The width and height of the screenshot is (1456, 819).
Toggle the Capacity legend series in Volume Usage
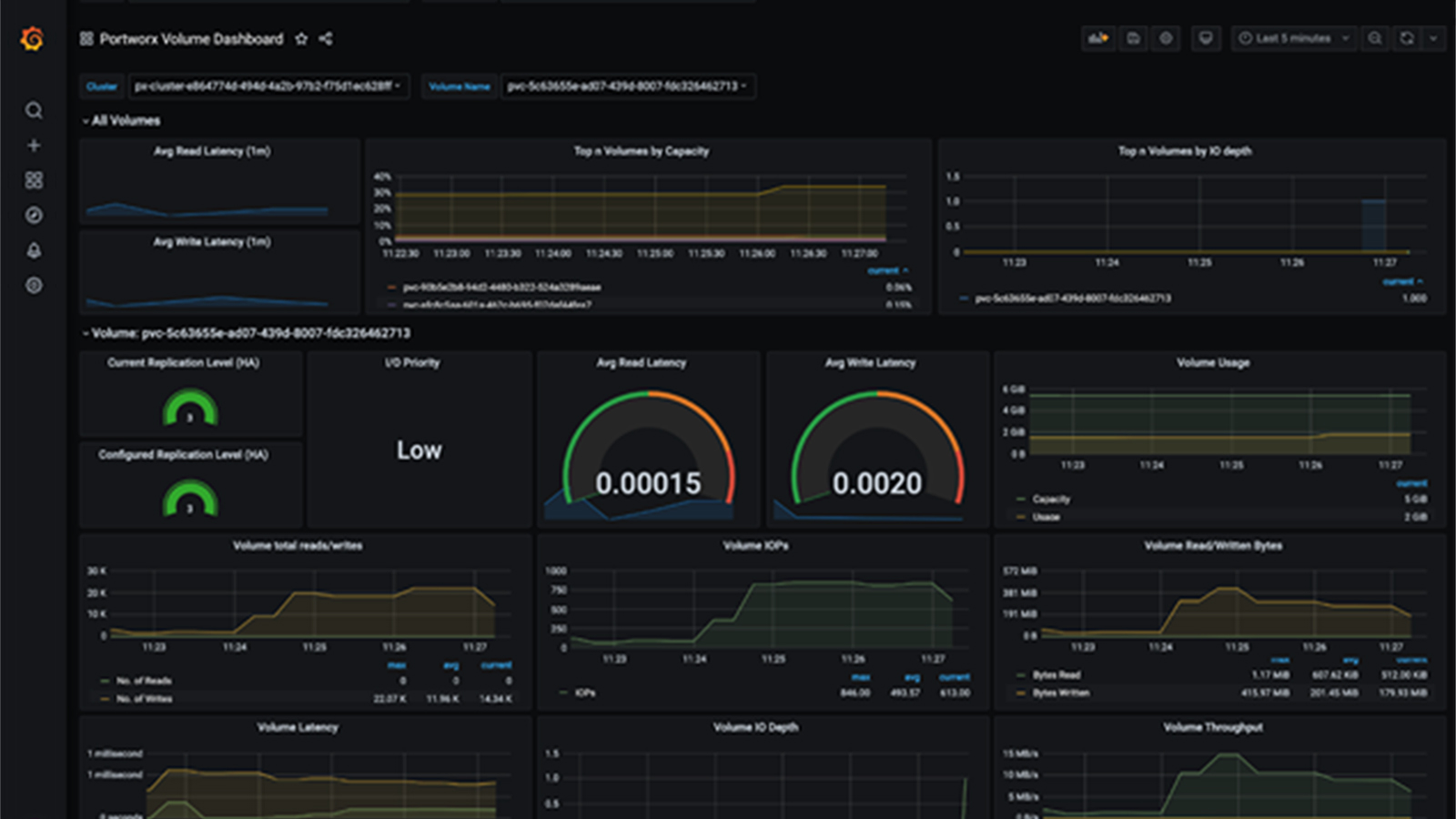click(1051, 499)
